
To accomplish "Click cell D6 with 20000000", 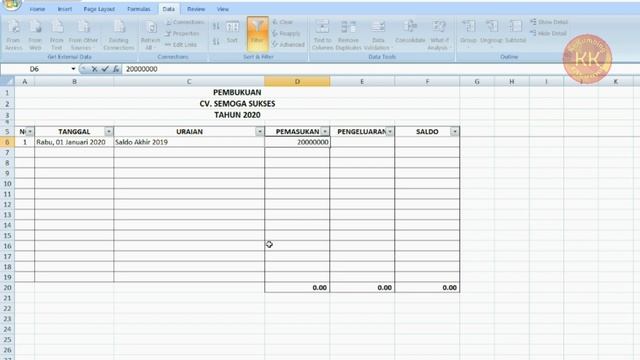I will tap(297, 142).
